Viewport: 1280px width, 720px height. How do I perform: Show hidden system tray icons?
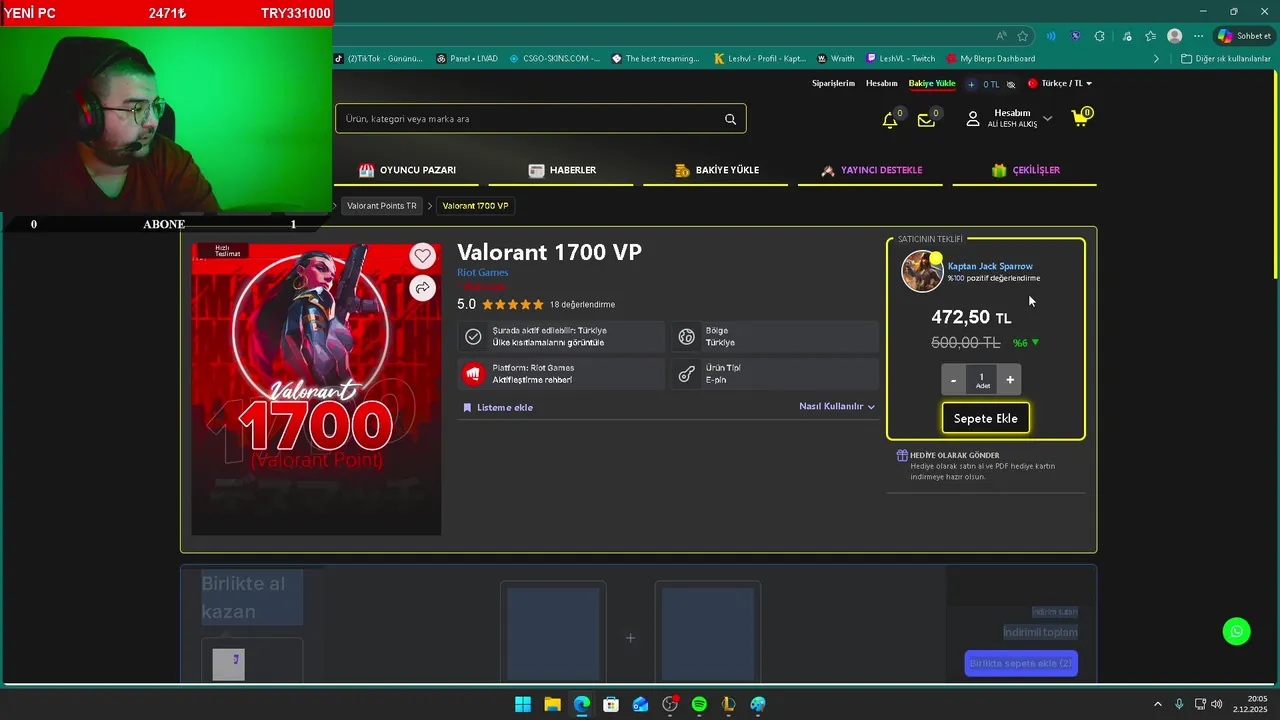1158,704
